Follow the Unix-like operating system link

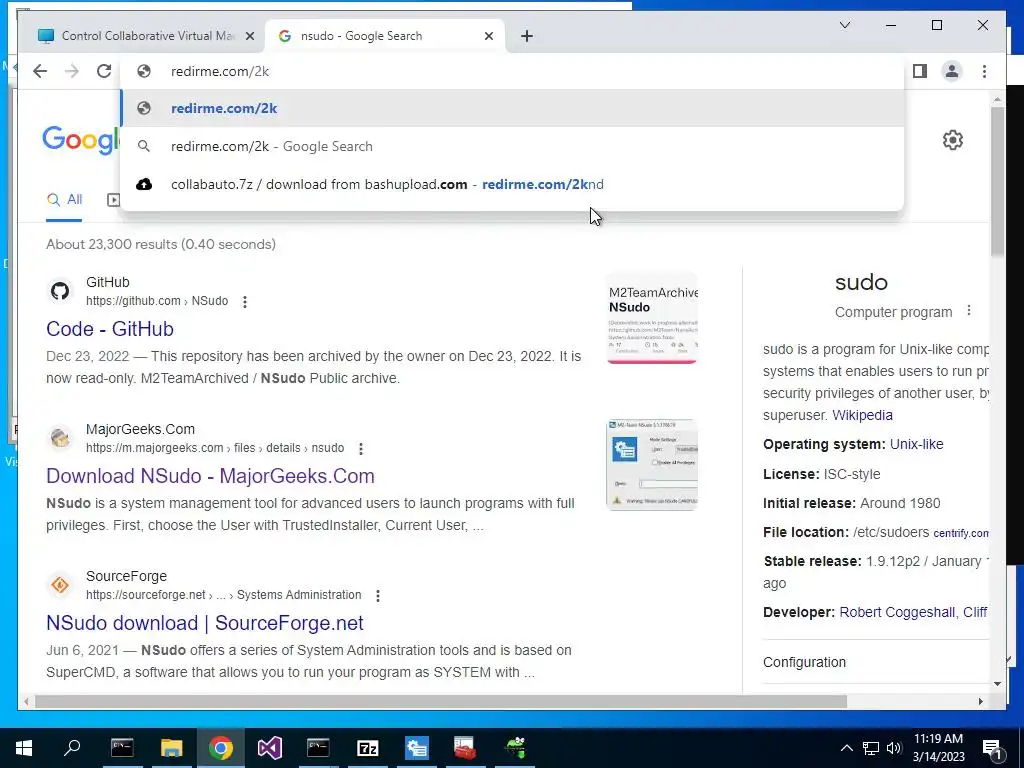tap(916, 444)
